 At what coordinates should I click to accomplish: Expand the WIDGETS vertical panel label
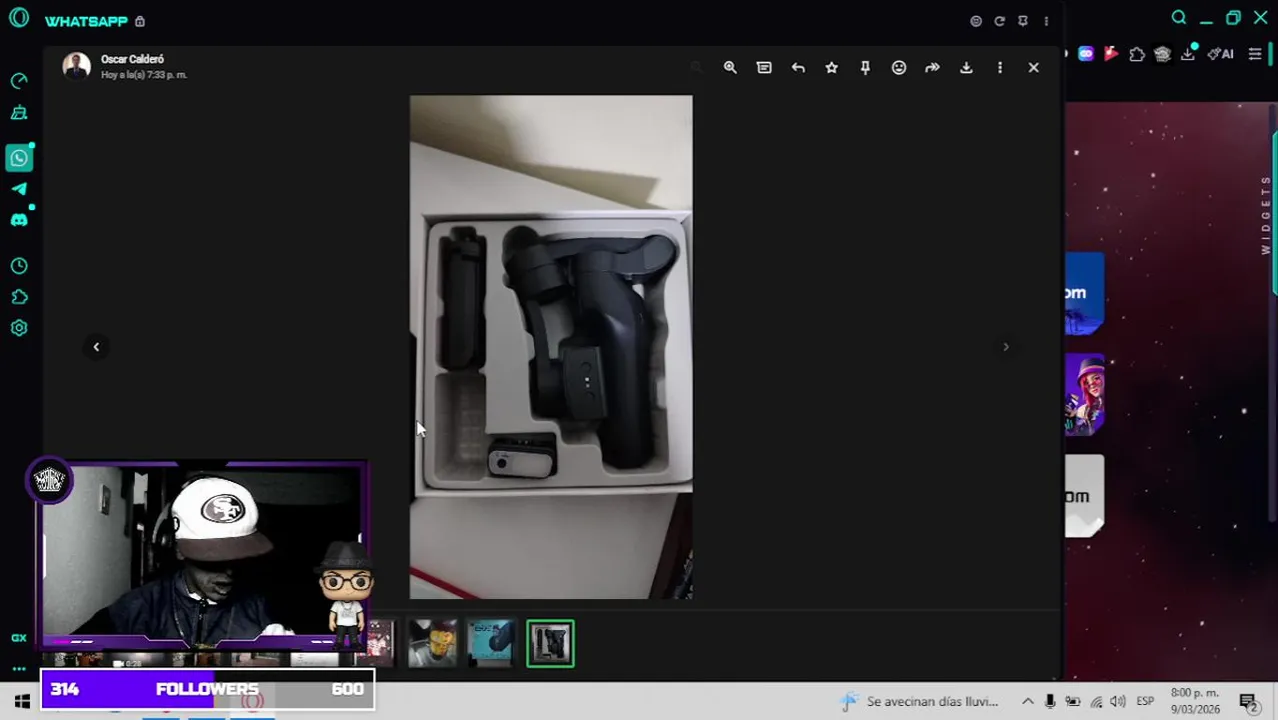[1266, 215]
